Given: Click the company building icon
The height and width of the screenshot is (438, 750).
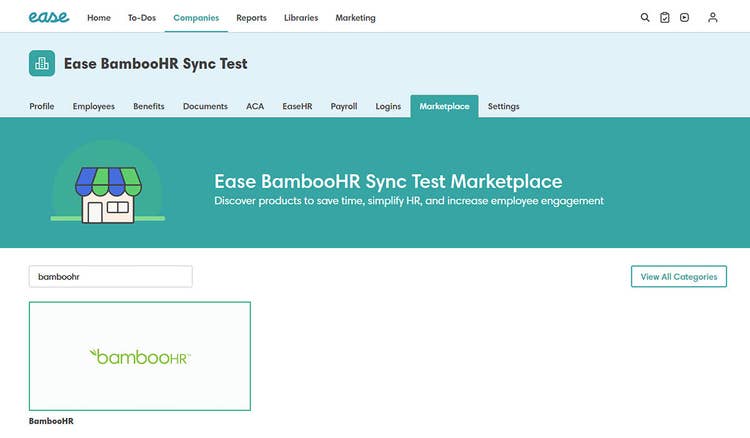Looking at the screenshot, I should click(x=42, y=63).
